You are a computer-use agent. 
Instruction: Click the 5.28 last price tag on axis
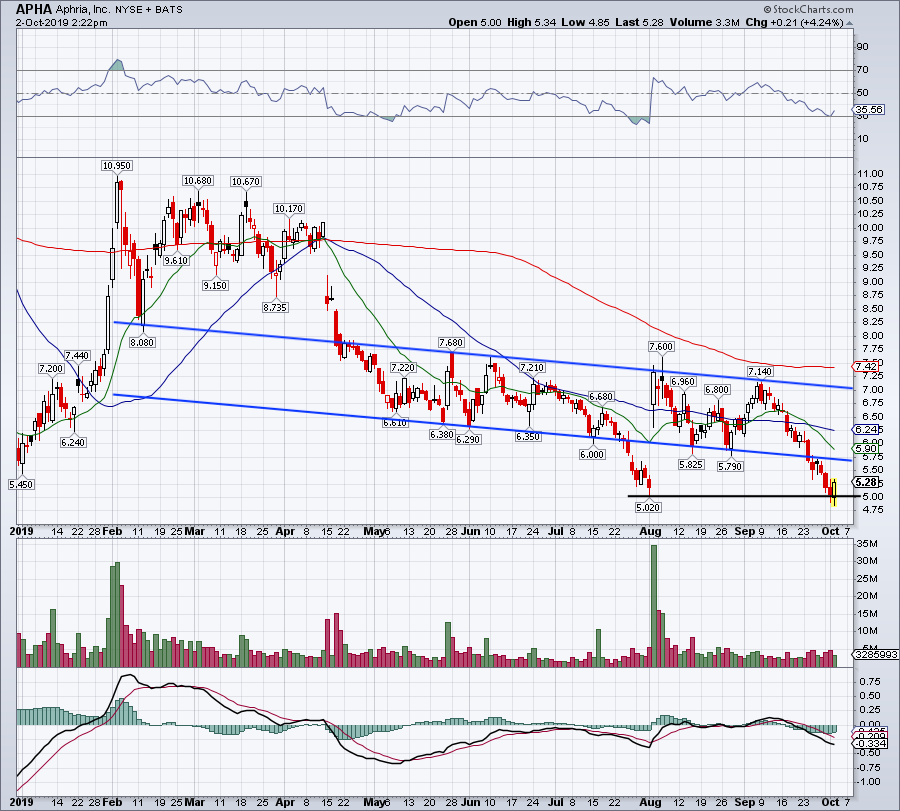coord(866,482)
